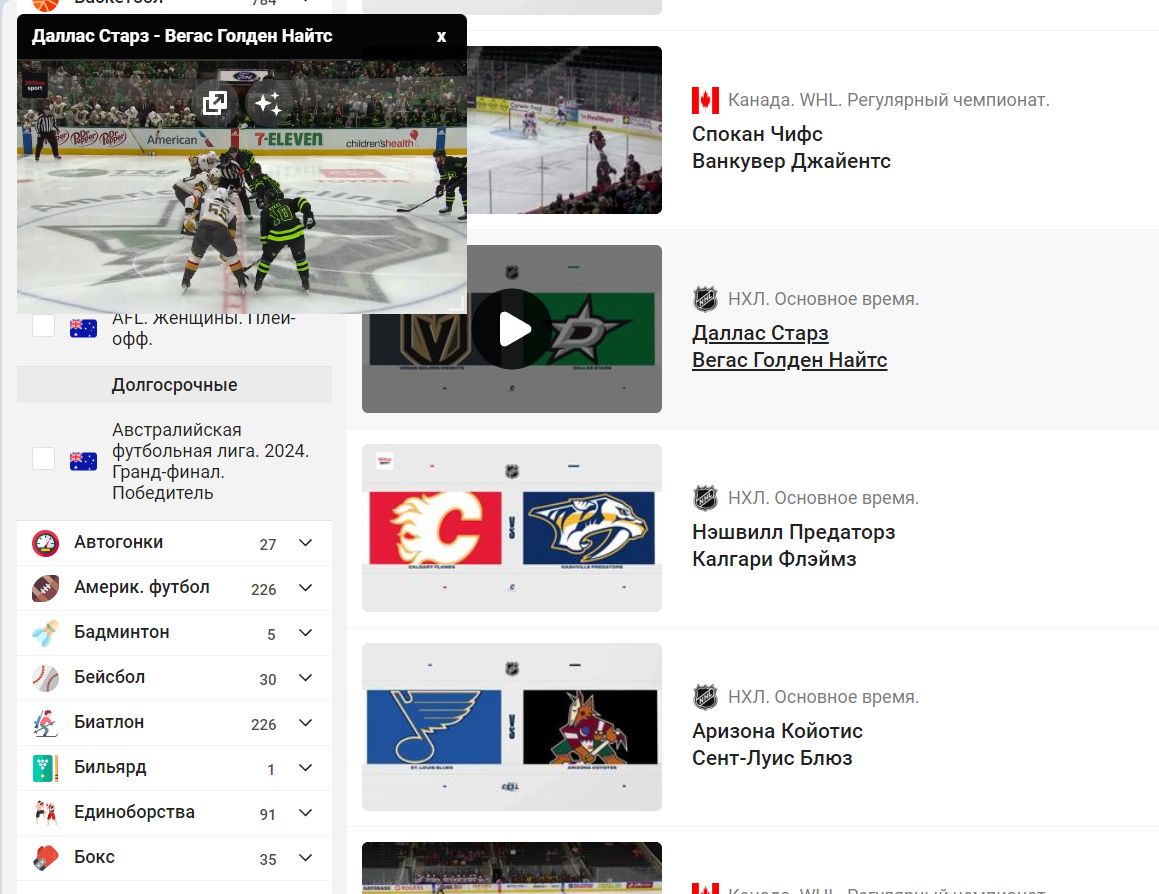Click the American football ball icon

(45, 588)
